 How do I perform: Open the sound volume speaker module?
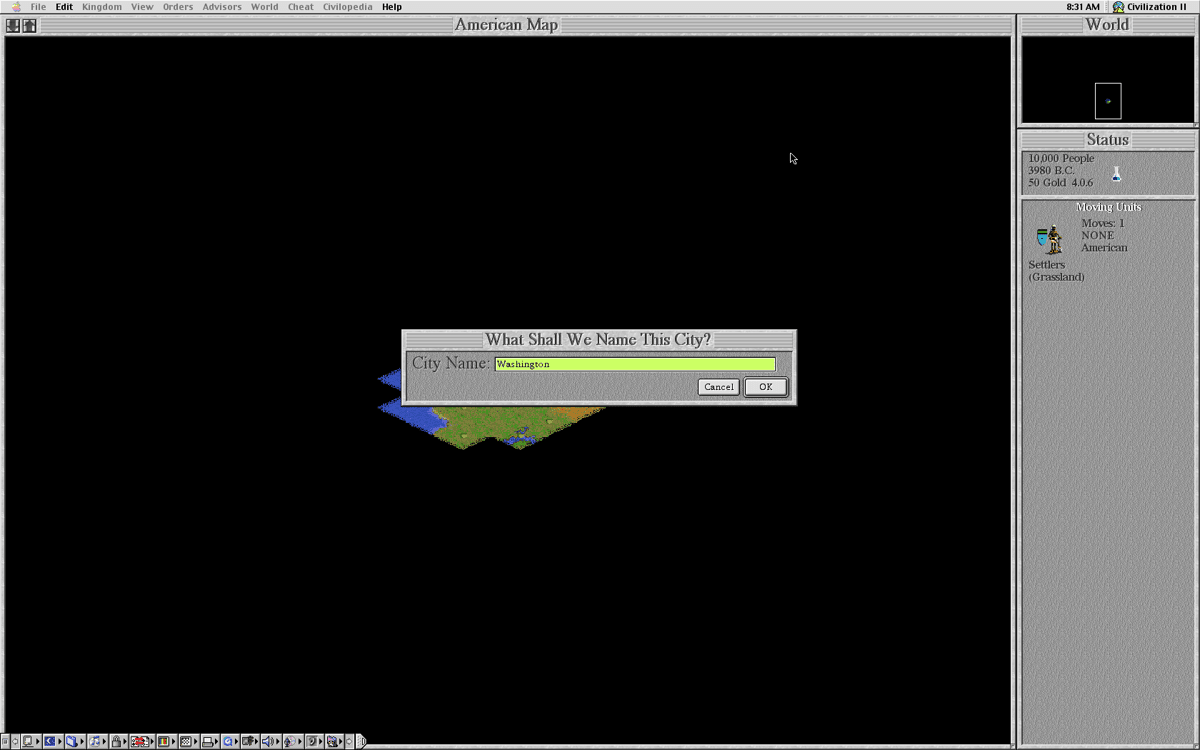click(x=270, y=741)
